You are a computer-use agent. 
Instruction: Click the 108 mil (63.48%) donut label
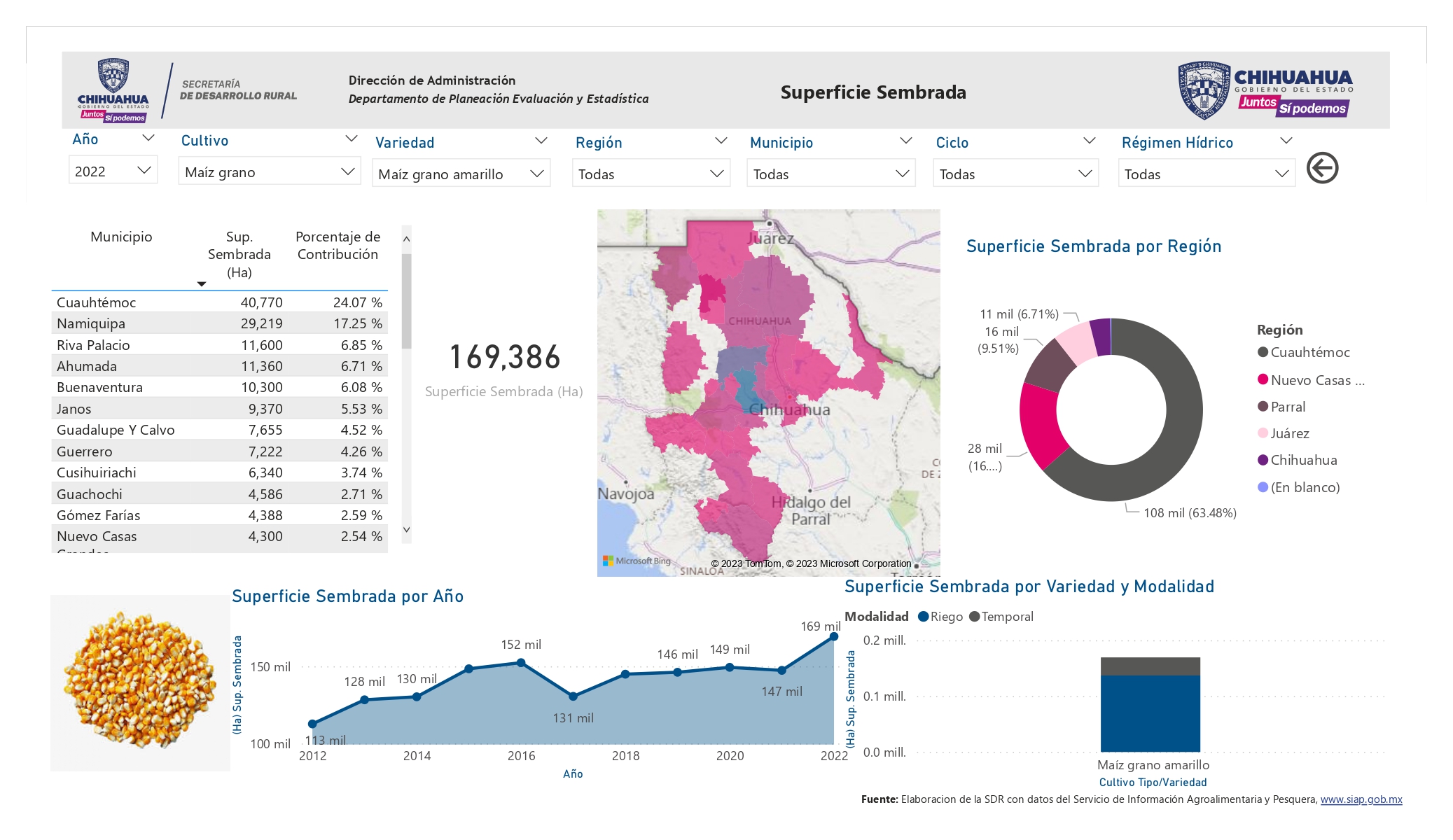point(1190,513)
